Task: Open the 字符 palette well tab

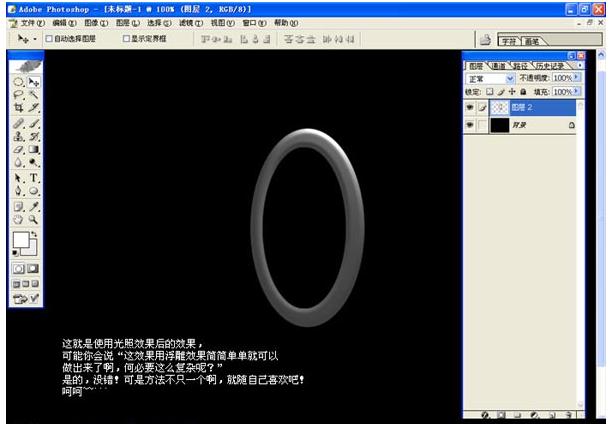Action: click(509, 41)
